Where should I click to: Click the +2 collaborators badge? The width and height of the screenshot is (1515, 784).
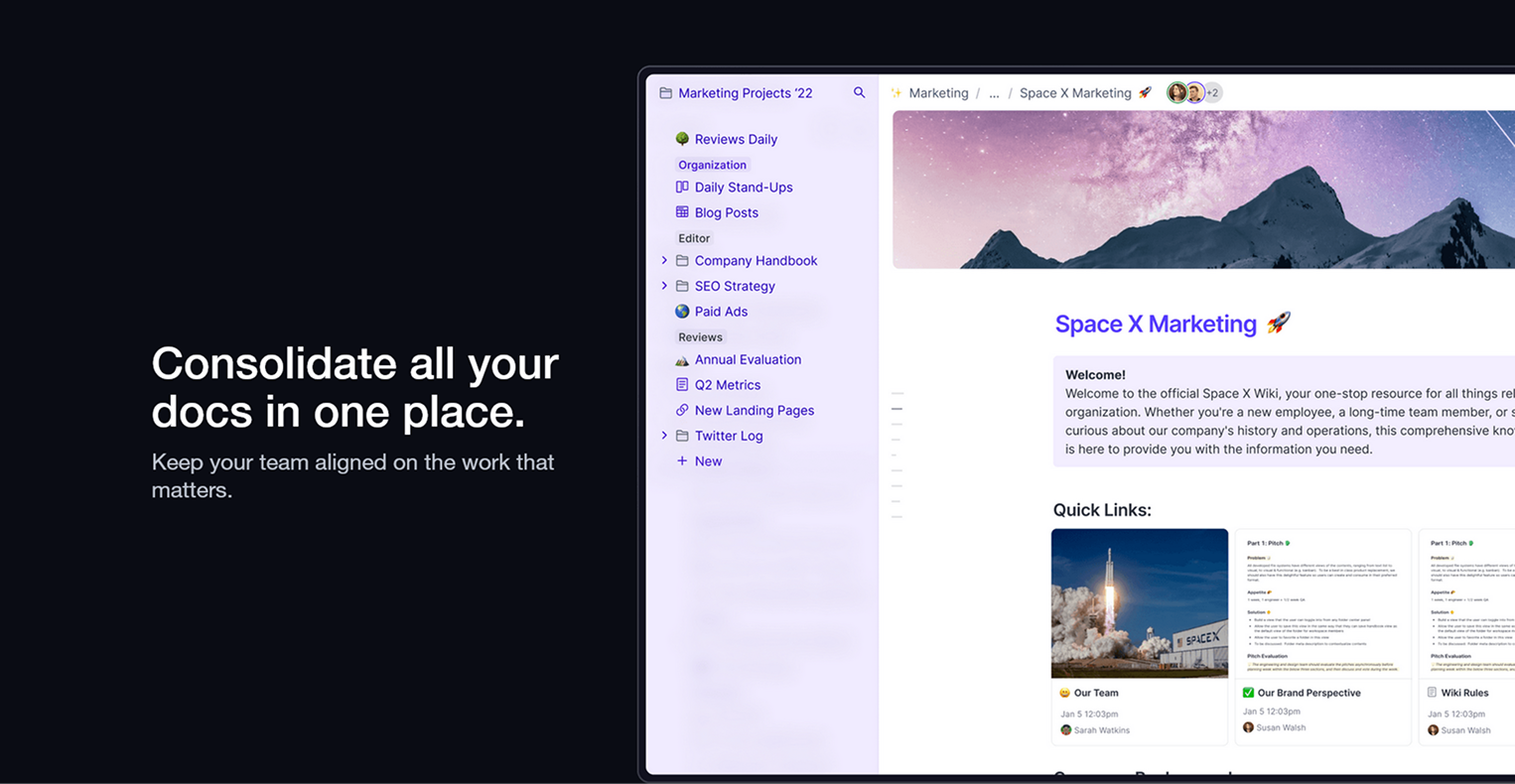[1213, 92]
